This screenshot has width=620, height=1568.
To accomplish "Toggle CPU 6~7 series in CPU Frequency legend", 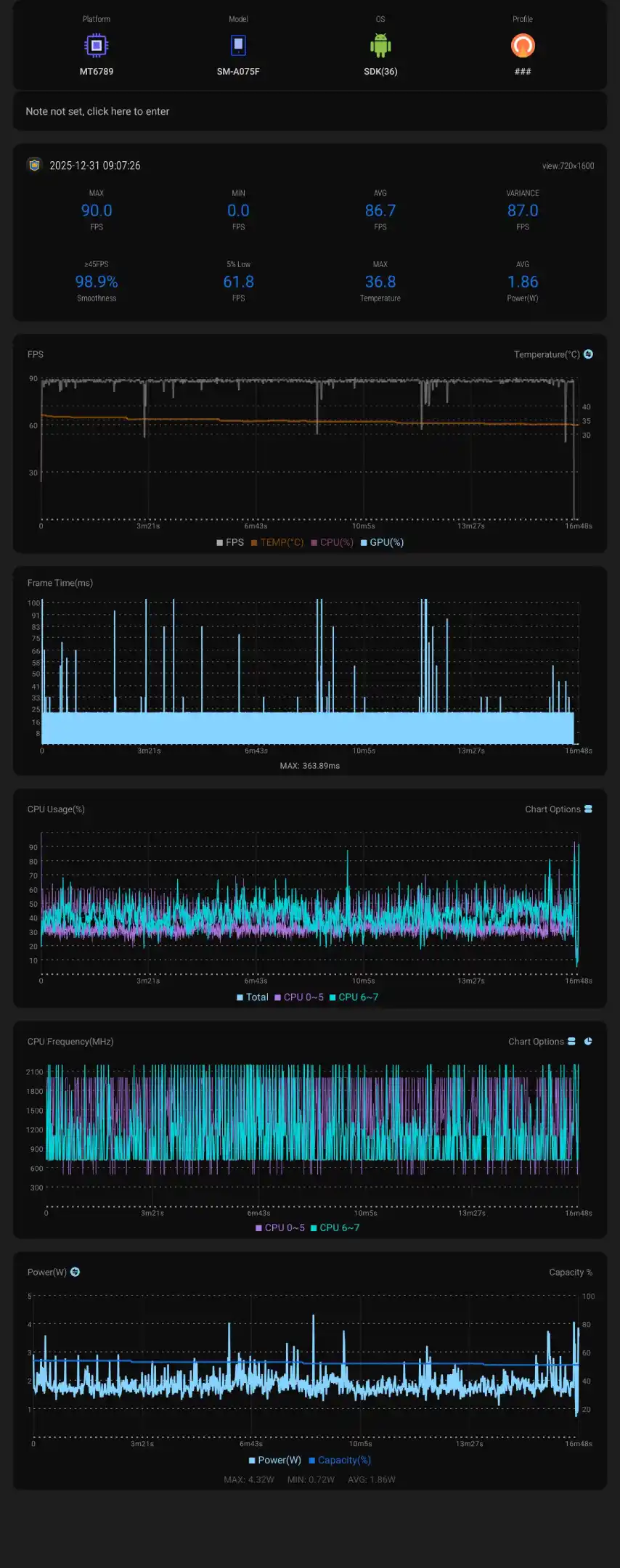I will (x=335, y=1228).
